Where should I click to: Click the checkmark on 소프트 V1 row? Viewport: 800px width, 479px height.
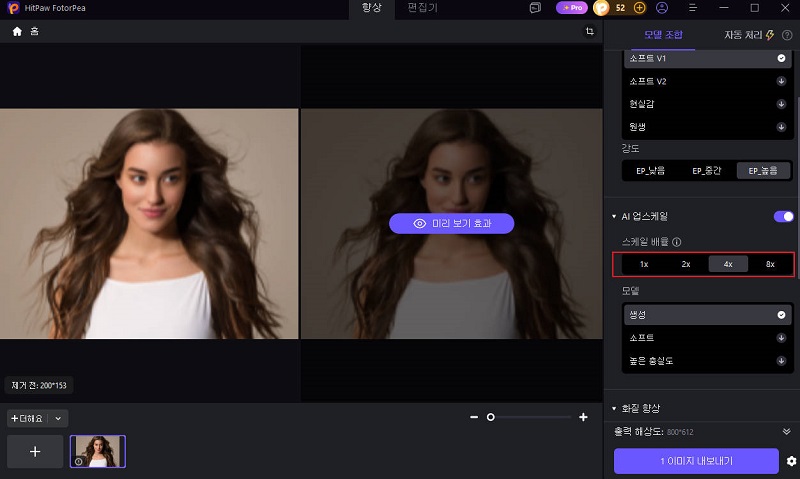point(781,58)
